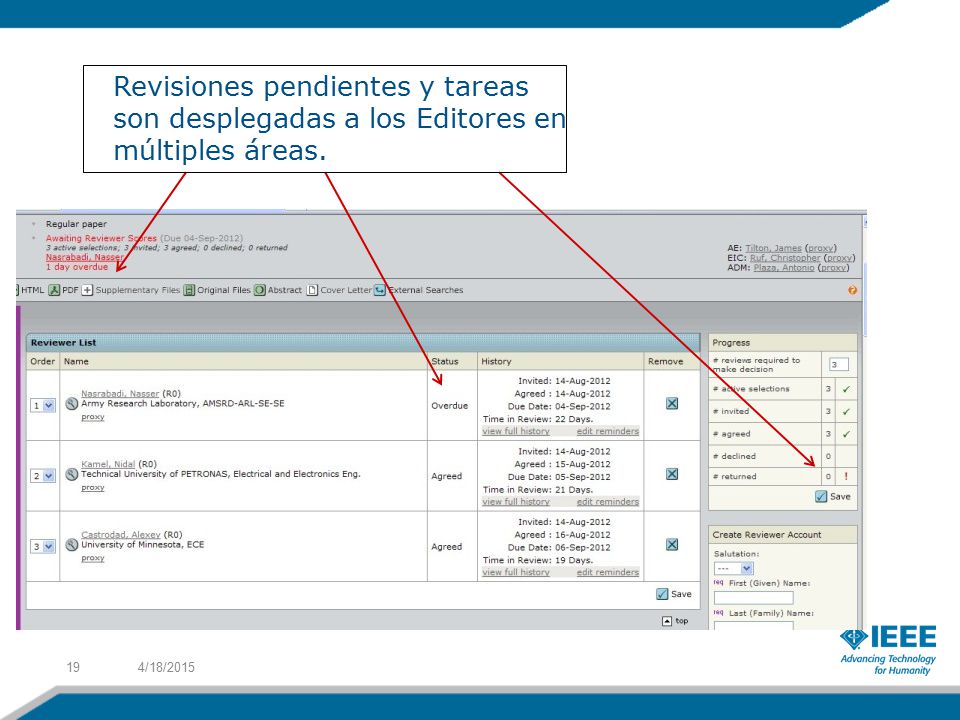Viewport: 960px width, 720px height.
Task: Click the '# declined' progress row
Action: coord(782,456)
